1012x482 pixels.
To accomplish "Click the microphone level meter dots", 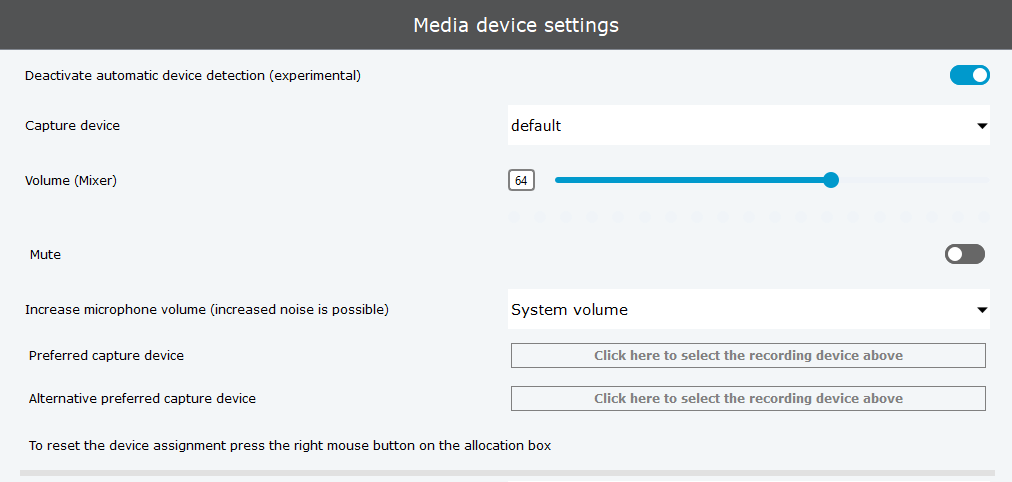I will (750, 215).
